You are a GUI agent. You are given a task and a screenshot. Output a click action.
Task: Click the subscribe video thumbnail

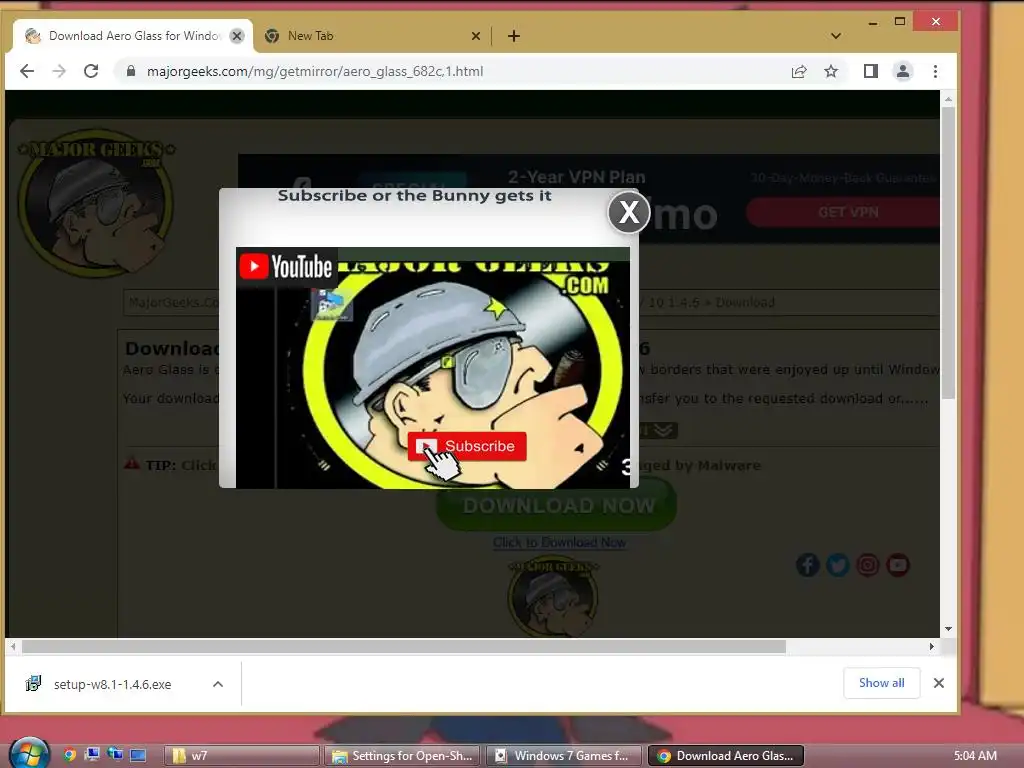[x=432, y=368]
